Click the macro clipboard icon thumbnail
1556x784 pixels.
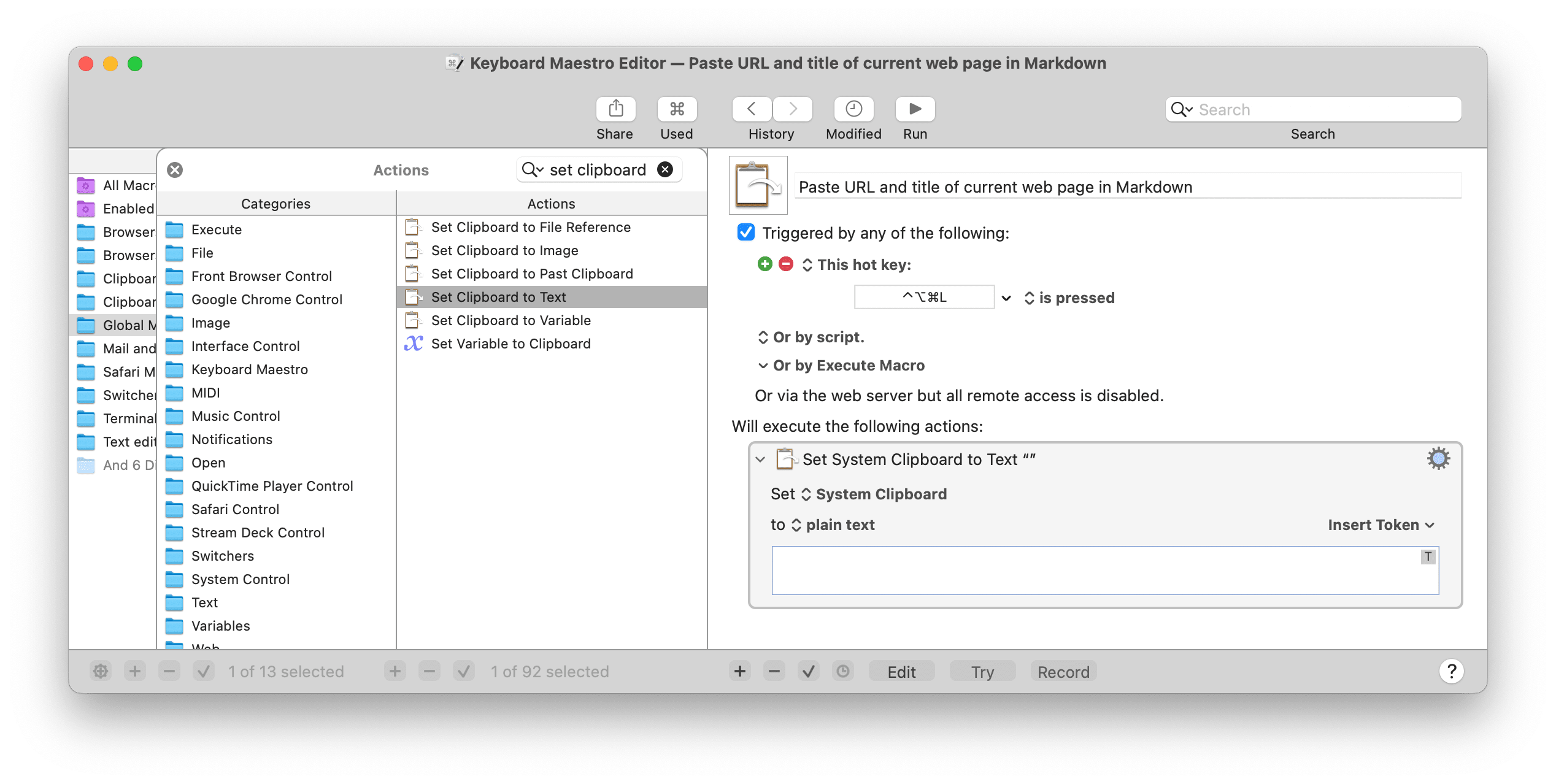point(758,185)
